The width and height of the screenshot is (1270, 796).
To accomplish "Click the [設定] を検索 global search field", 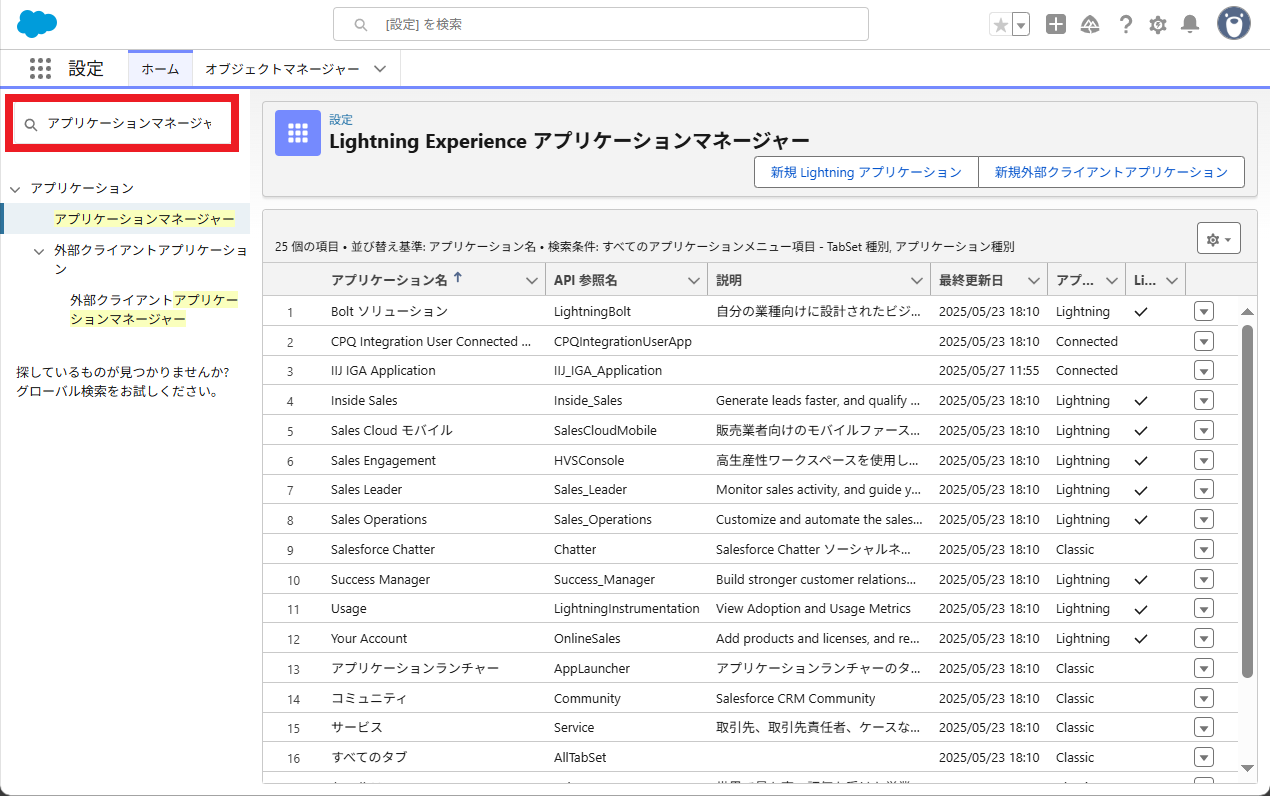I will 600,24.
